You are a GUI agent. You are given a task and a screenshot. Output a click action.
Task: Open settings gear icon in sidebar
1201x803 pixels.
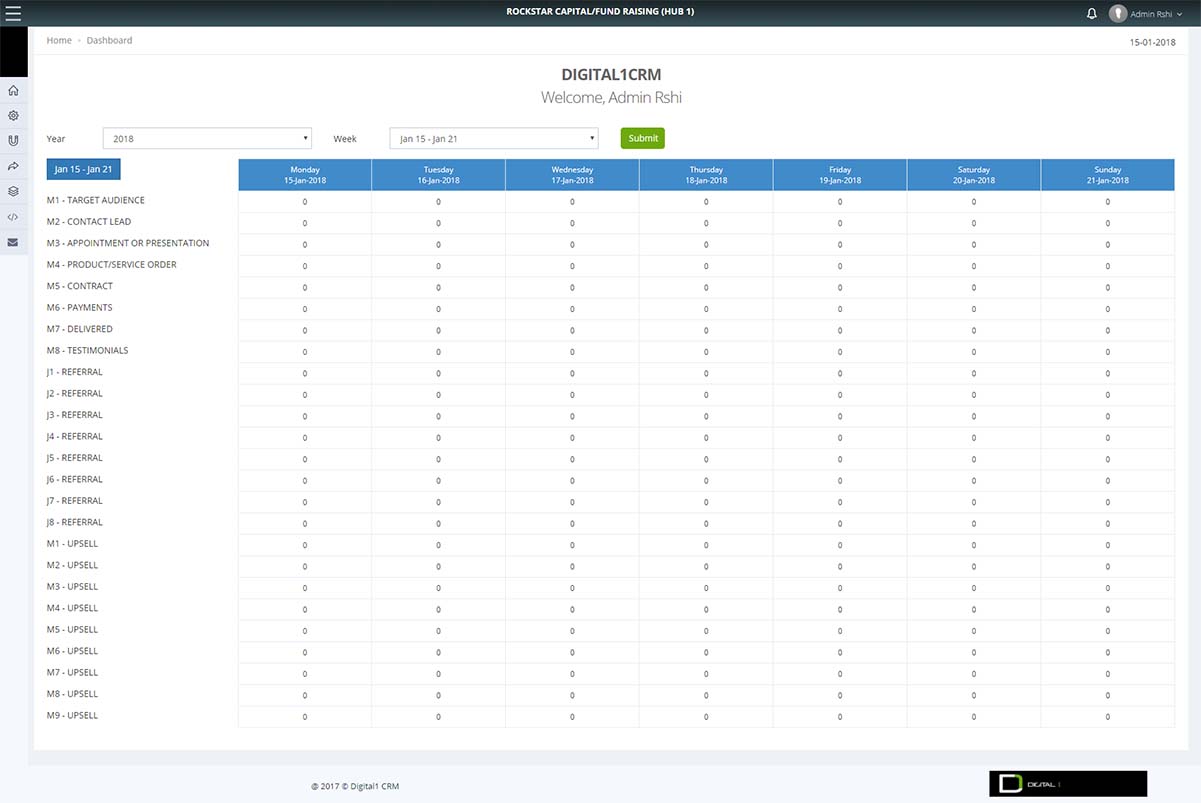click(x=13, y=116)
